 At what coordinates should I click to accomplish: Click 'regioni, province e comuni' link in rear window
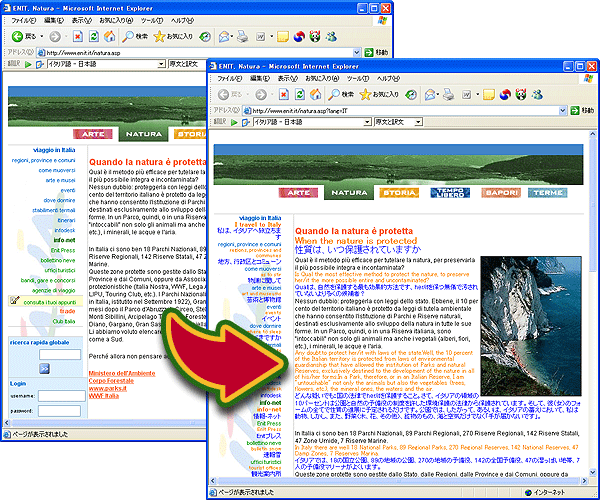(x=44, y=161)
